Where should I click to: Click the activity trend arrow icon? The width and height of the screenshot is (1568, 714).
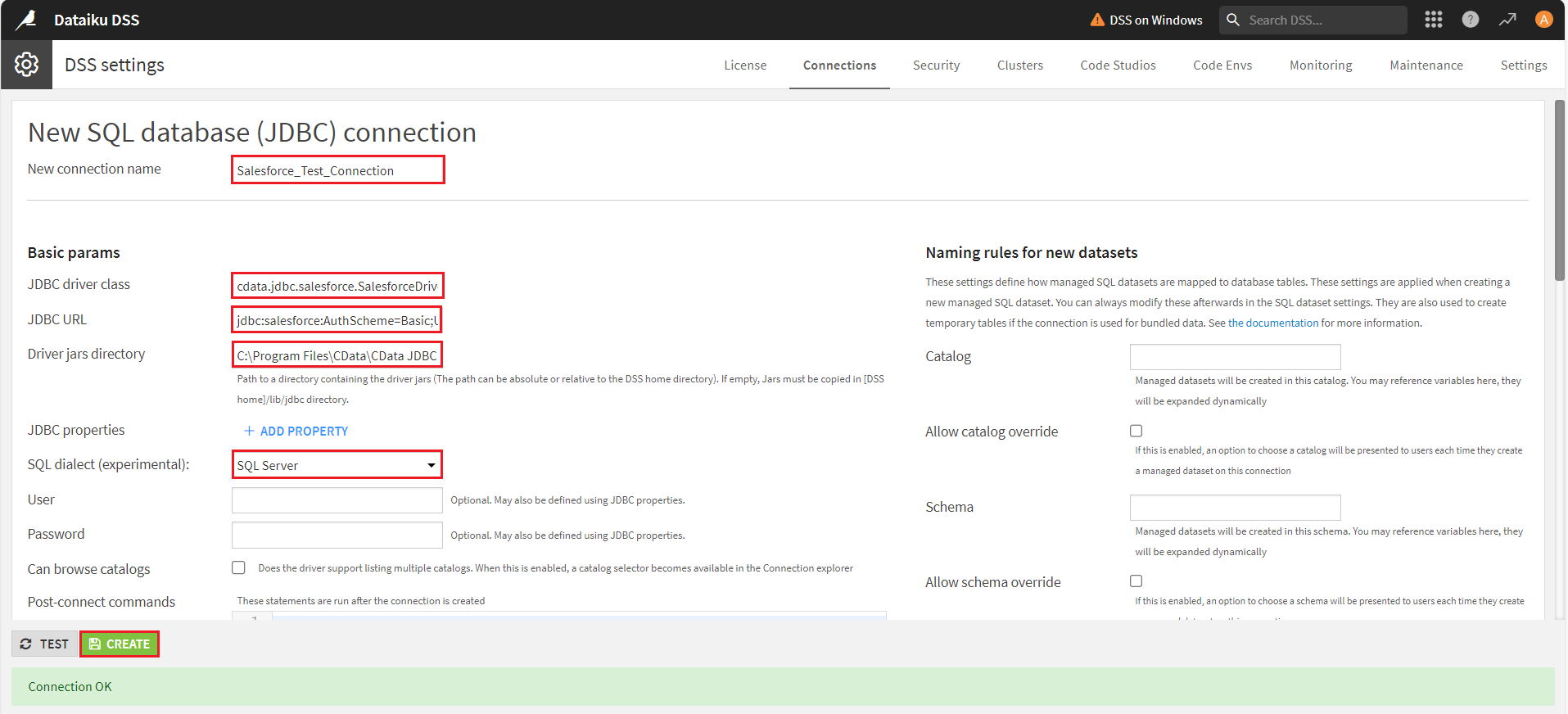coord(1507,20)
